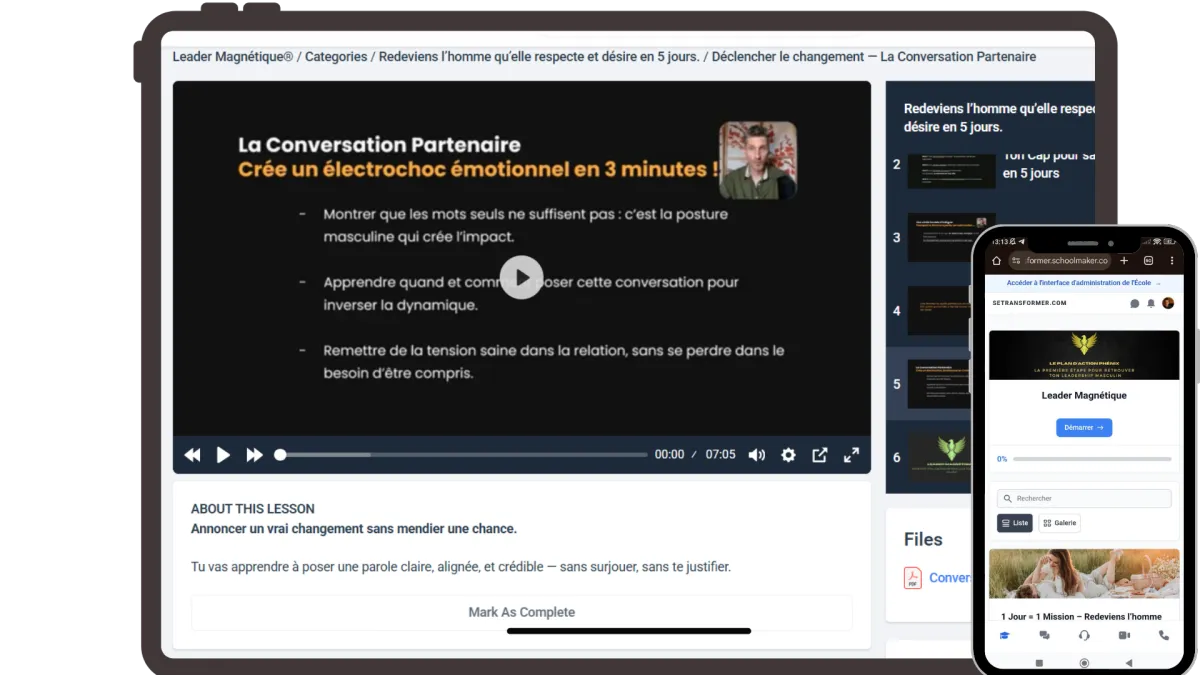The image size is (1200, 675).
Task: Tap the Rechercher search field
Action: [x=1084, y=498]
